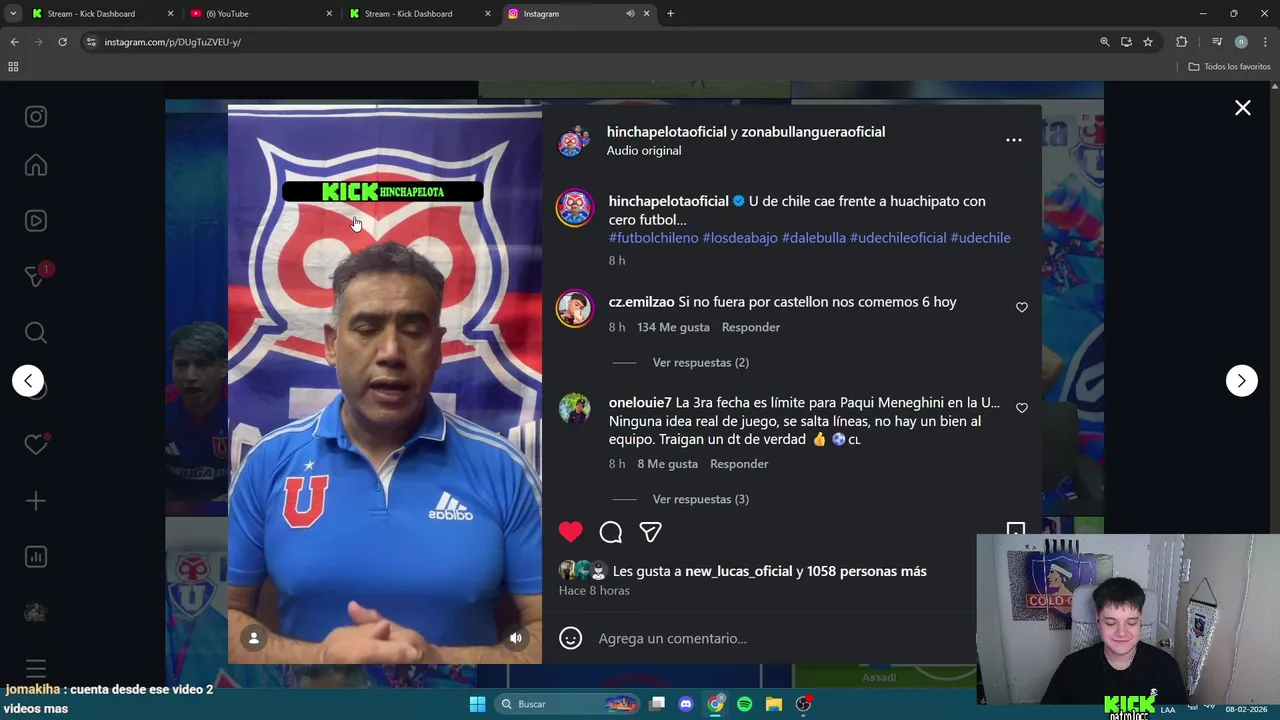
Task: Go to next post arrow
Action: [1241, 380]
